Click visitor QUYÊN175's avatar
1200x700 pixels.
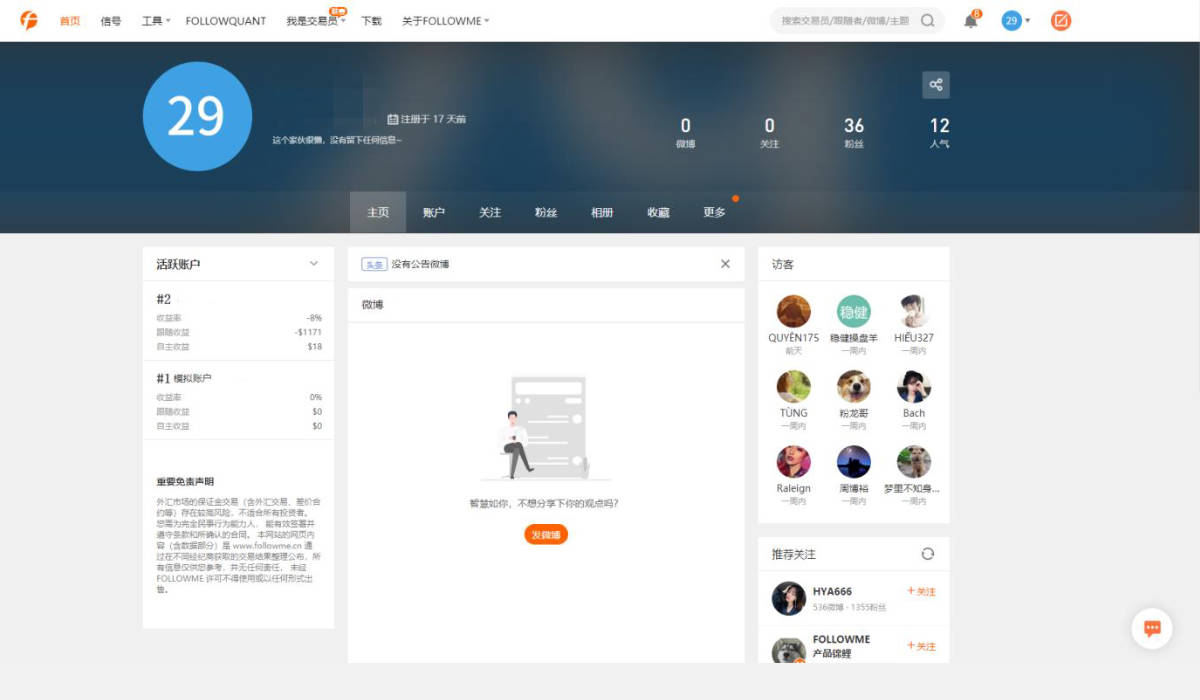tap(792, 311)
